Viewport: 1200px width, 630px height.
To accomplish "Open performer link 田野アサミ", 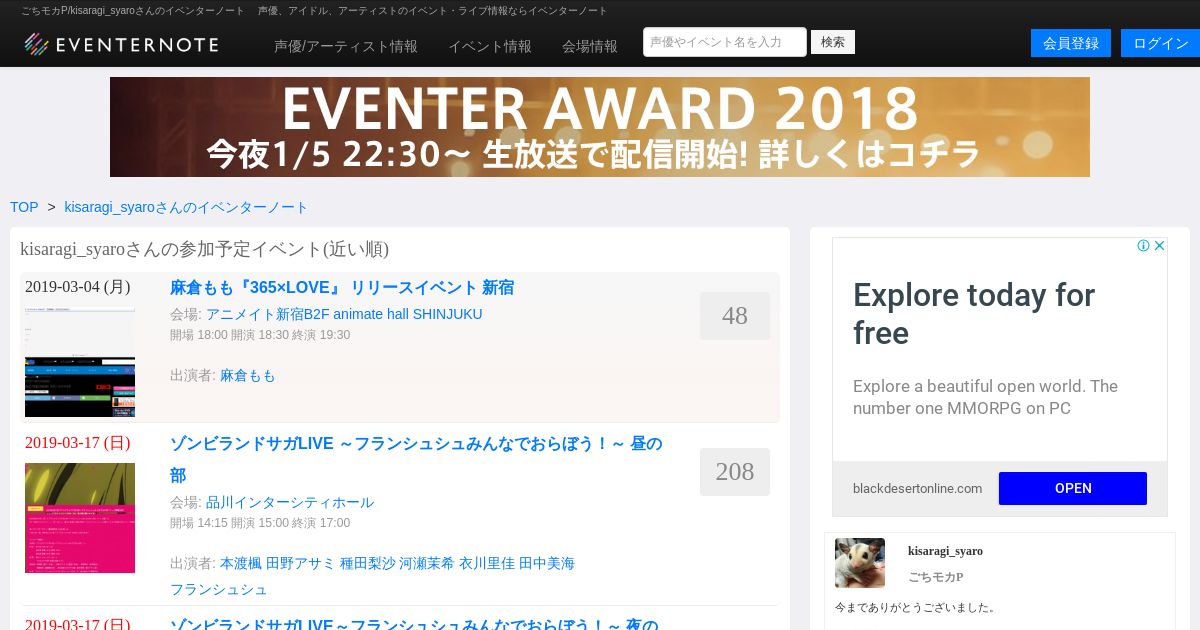I will pyautogui.click(x=301, y=563).
